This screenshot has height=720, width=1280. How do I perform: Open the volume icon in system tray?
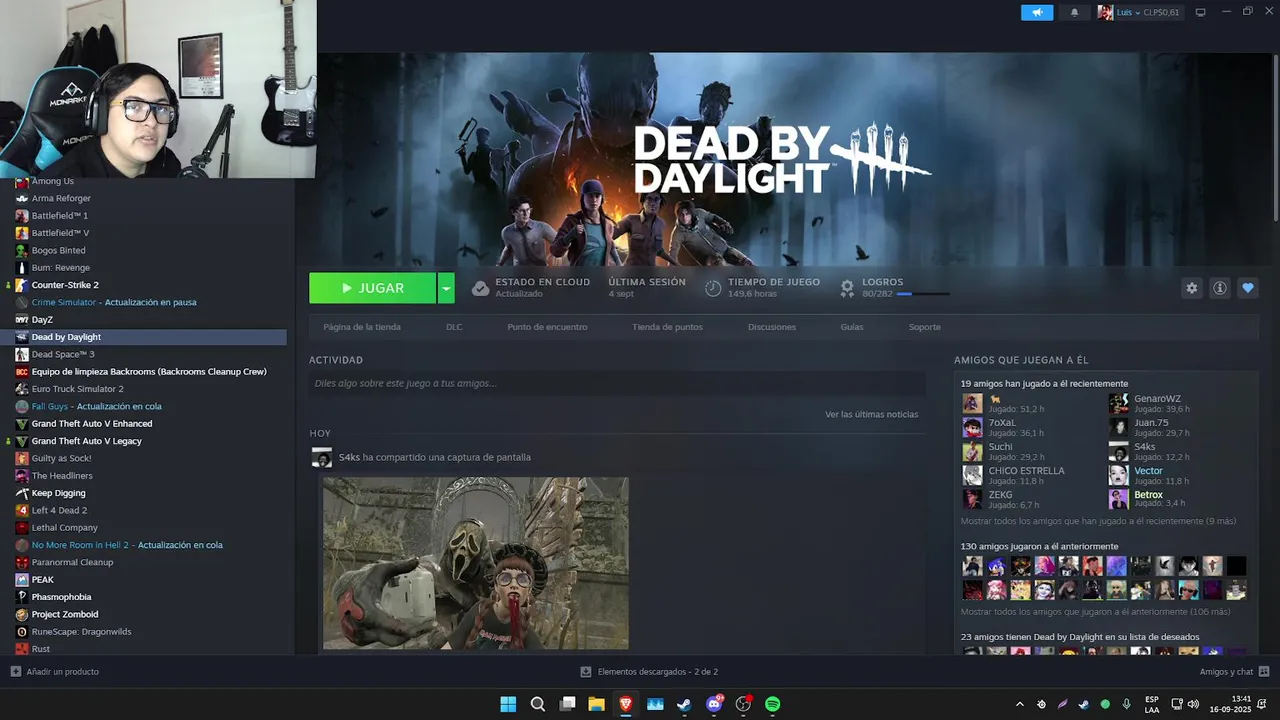(x=1194, y=704)
